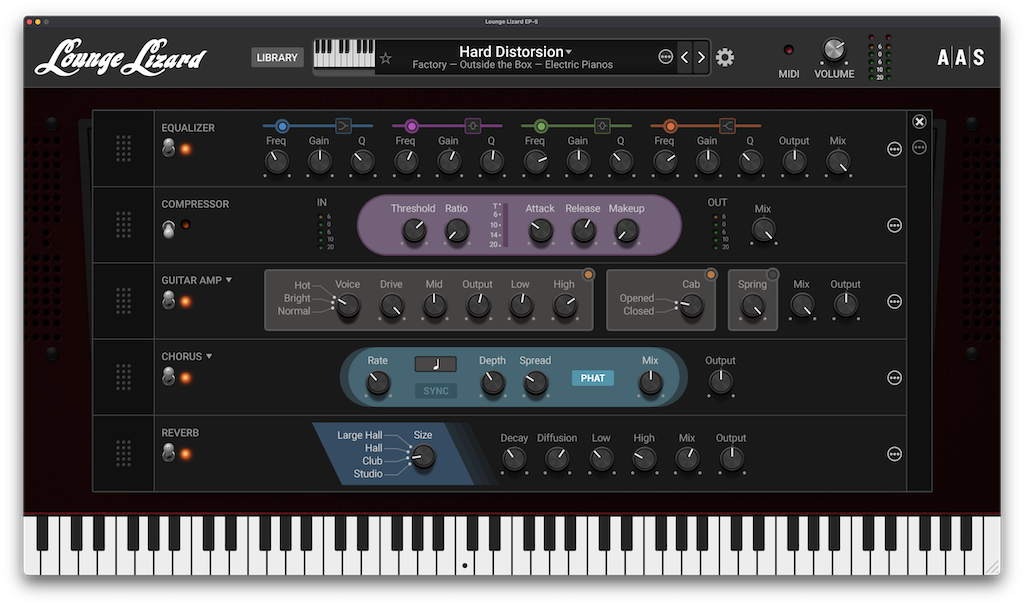Viewport: 1024px width, 606px height.
Task: Click the Guitar Amp drag handle grip
Action: coord(123,301)
